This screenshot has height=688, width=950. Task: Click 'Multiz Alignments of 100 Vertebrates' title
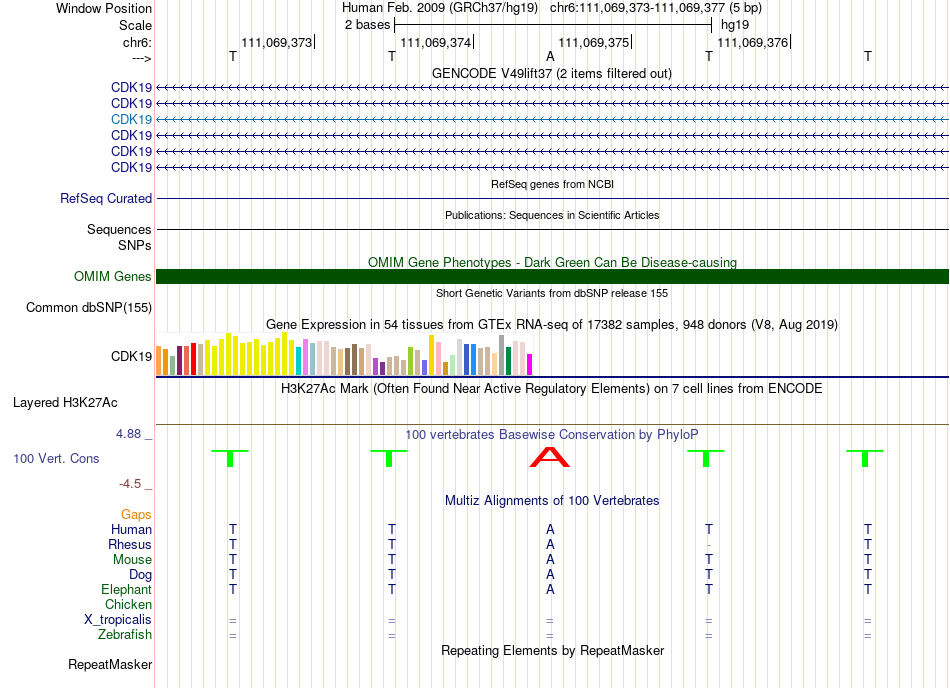click(x=552, y=500)
